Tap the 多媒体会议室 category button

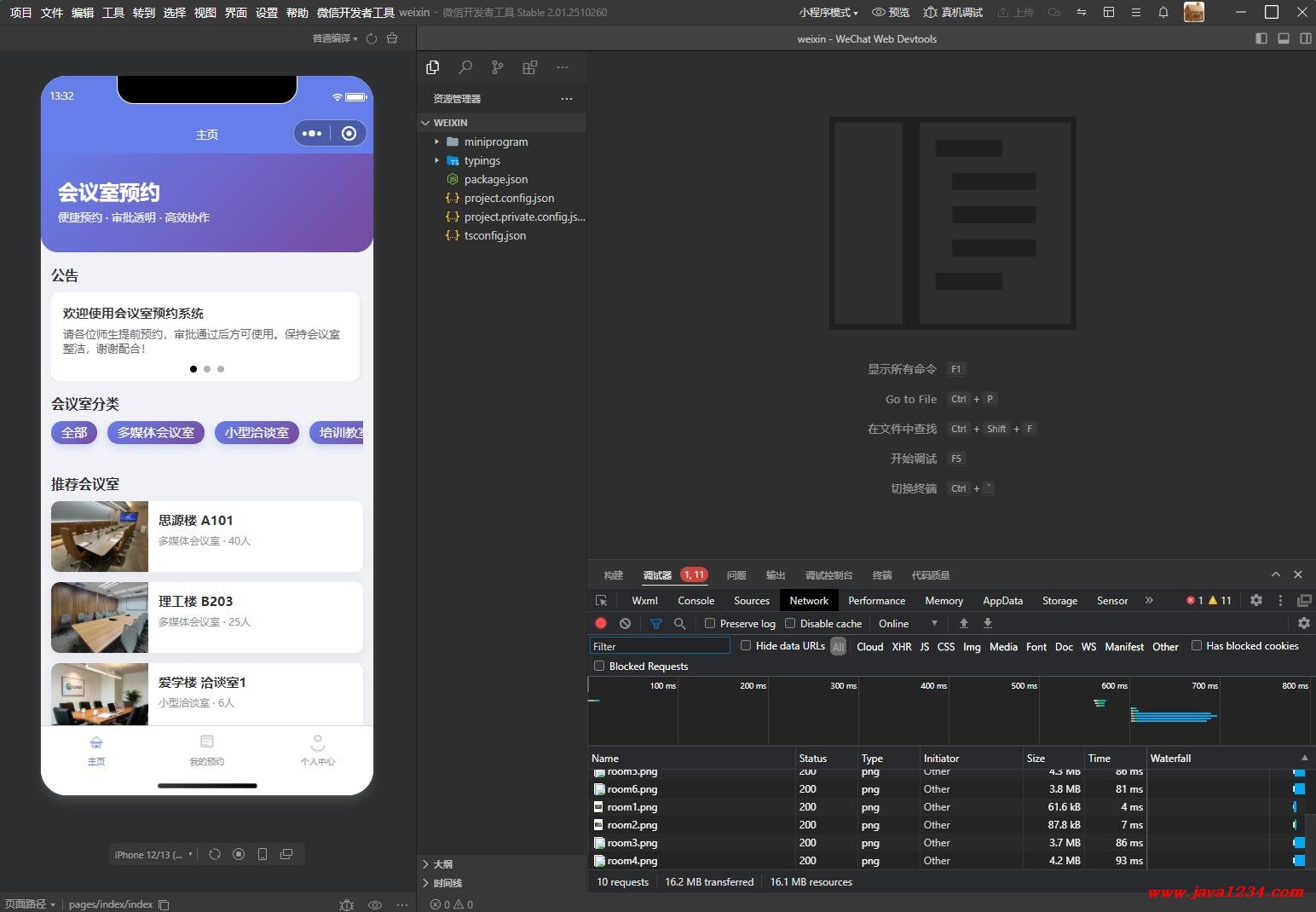(x=155, y=432)
